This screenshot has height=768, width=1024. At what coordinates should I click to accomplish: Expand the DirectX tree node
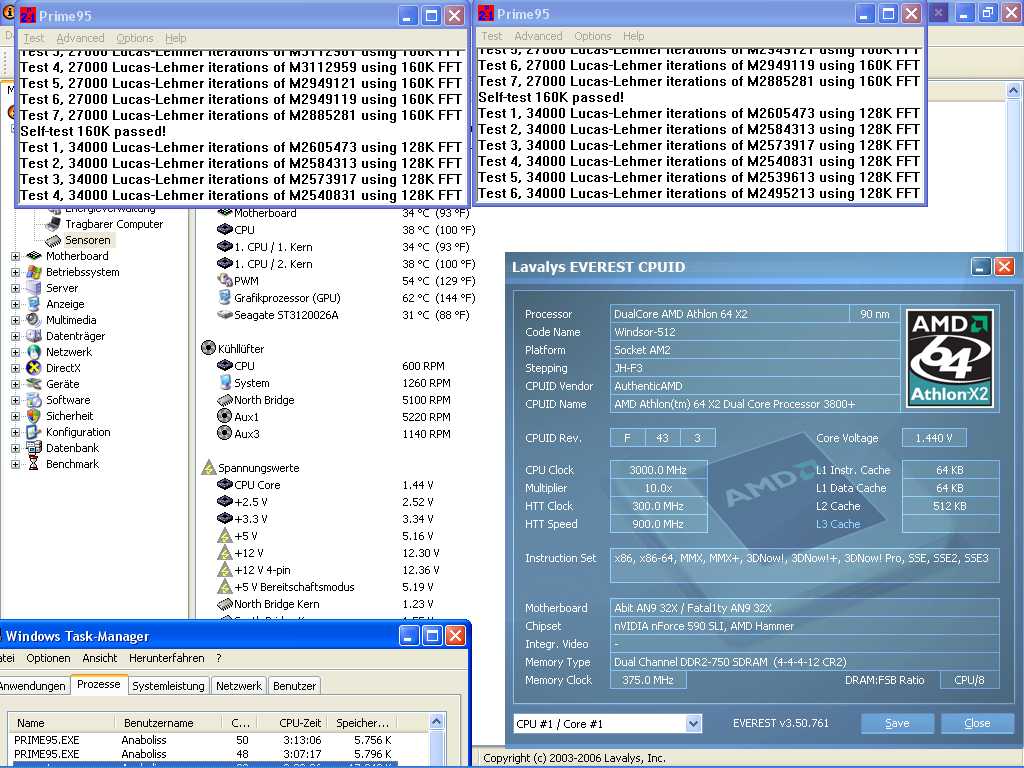point(15,368)
